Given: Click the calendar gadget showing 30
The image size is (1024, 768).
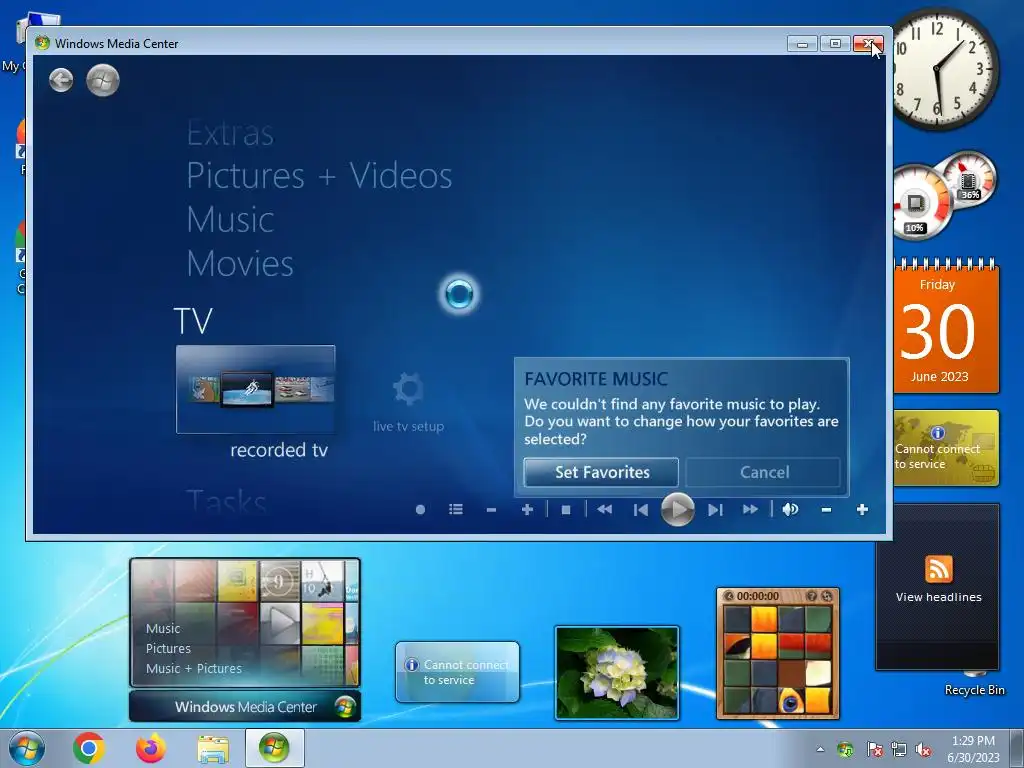Looking at the screenshot, I should click(946, 329).
